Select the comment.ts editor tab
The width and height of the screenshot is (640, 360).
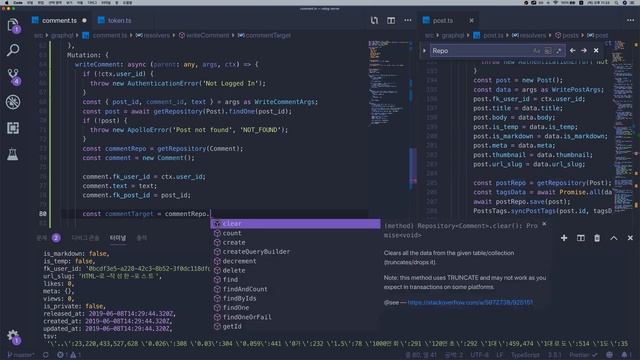(x=59, y=20)
